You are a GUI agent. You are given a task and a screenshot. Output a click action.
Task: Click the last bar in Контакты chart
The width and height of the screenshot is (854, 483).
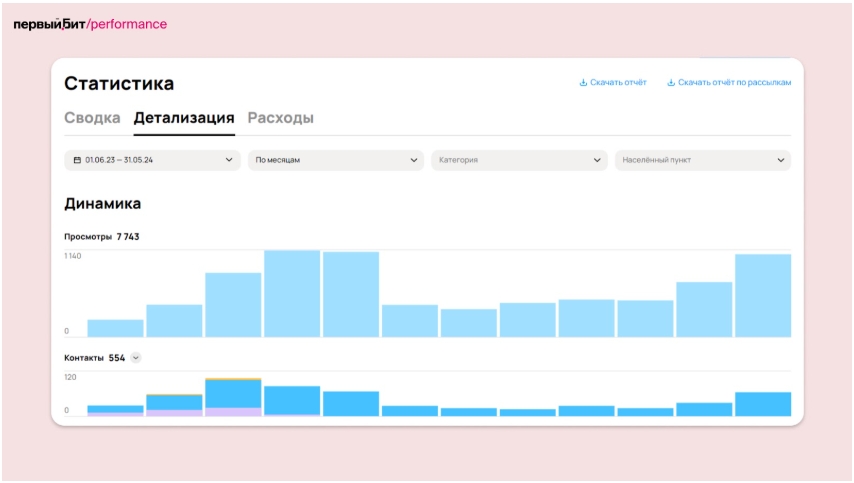click(x=763, y=404)
